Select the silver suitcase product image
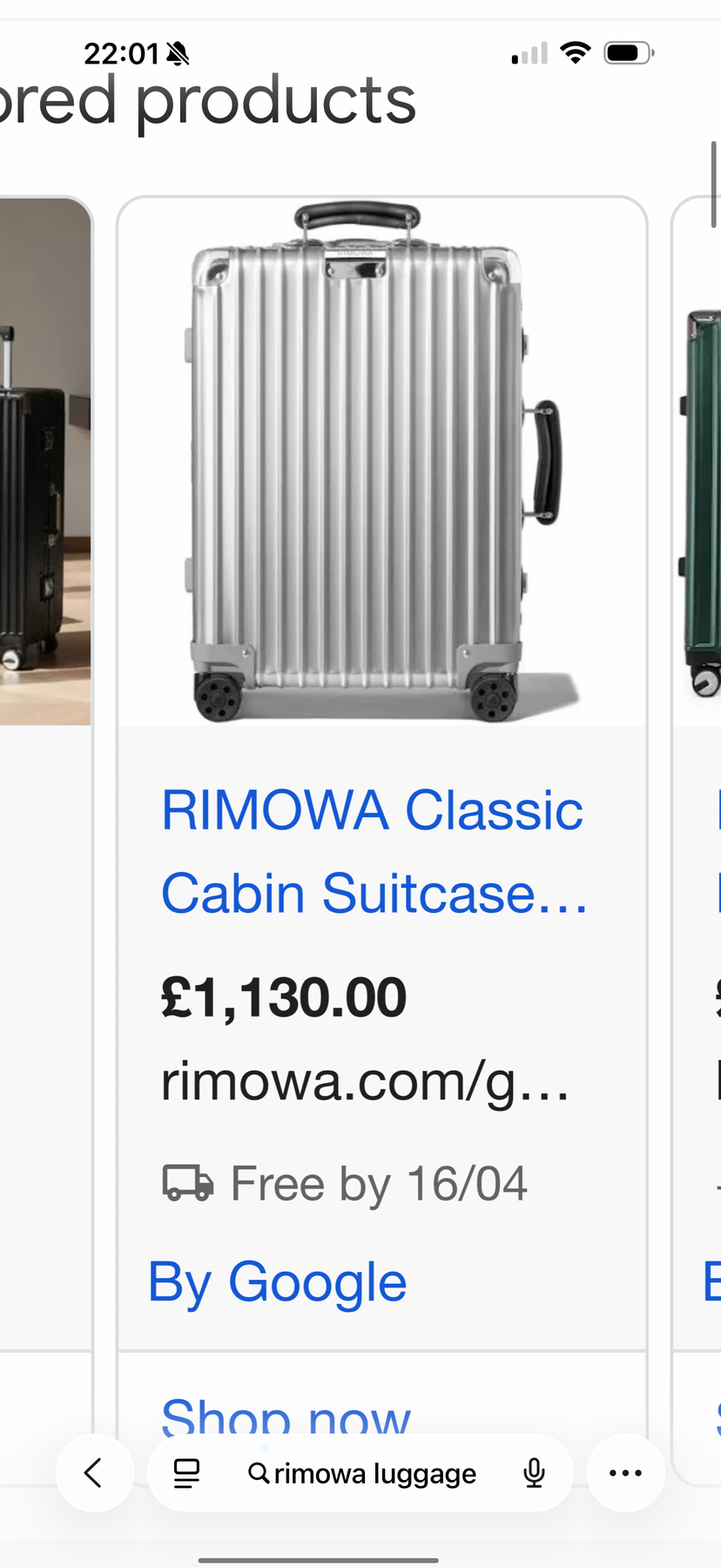The height and width of the screenshot is (1568, 721). [x=382, y=462]
